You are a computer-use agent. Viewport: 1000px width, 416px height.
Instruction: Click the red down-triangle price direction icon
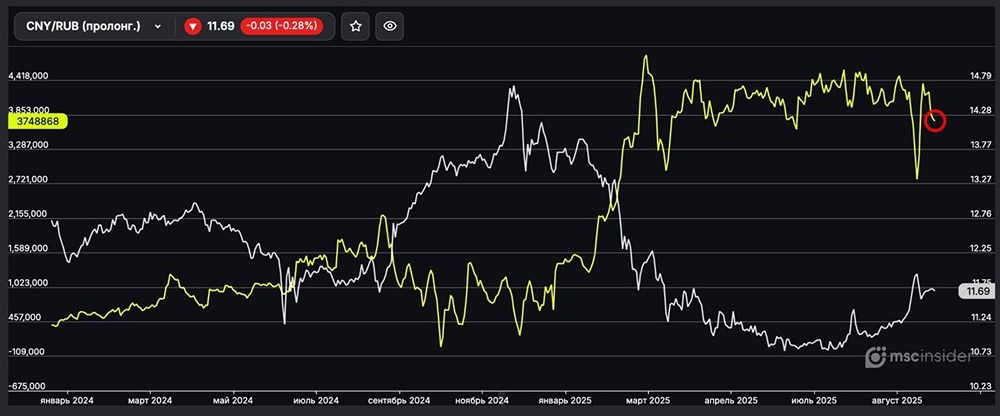click(x=193, y=27)
